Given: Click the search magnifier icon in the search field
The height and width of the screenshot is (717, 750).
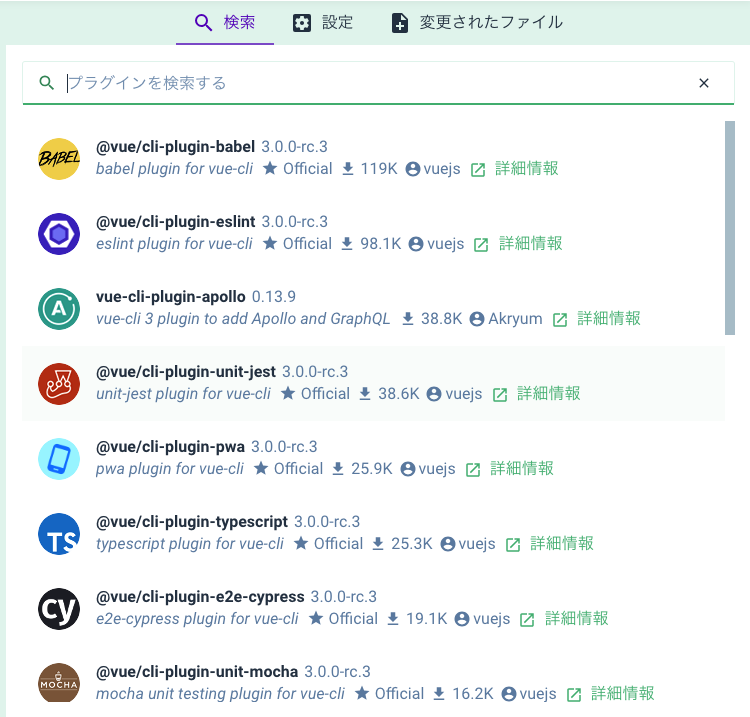Looking at the screenshot, I should tap(46, 83).
